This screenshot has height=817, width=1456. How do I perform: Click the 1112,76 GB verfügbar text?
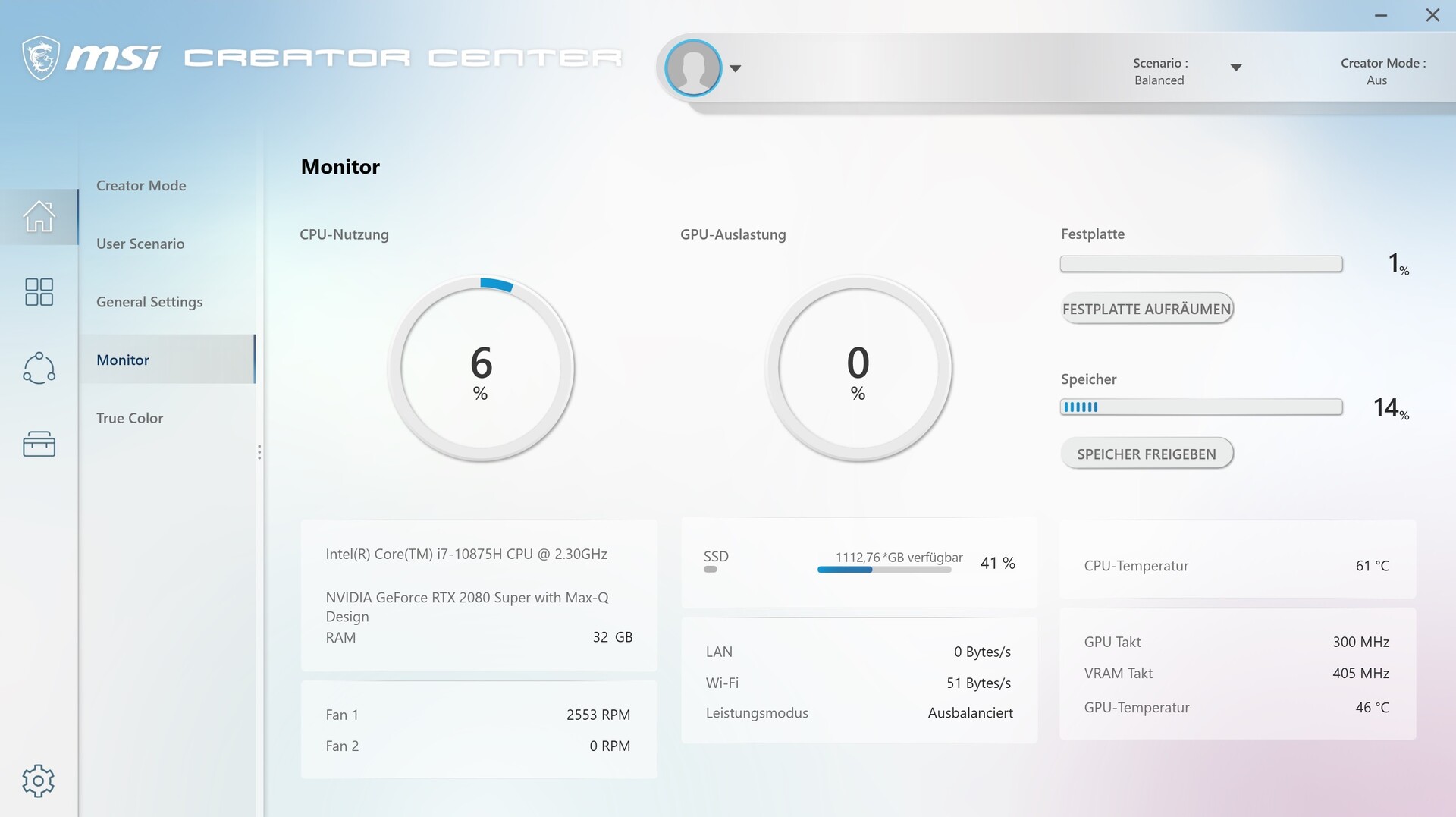pos(899,558)
